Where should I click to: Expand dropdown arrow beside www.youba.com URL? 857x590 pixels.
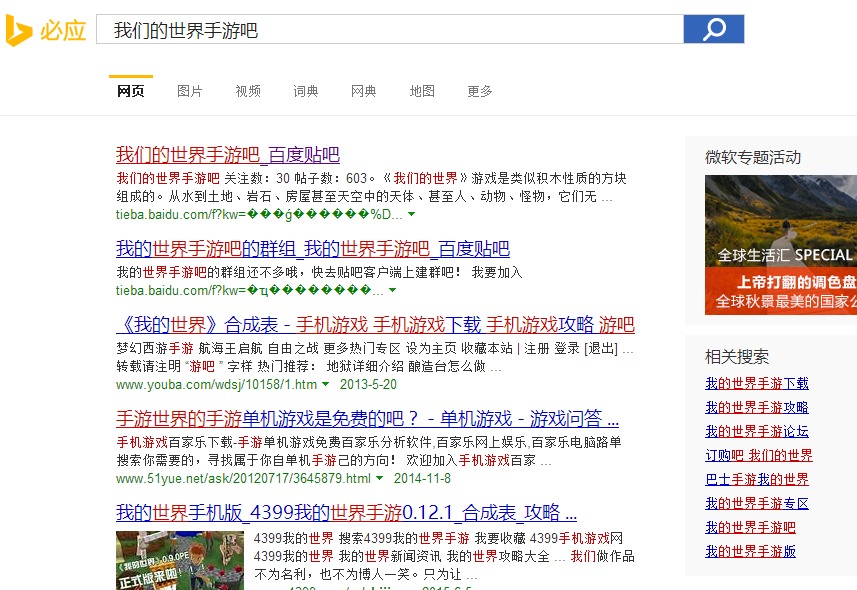(326, 384)
